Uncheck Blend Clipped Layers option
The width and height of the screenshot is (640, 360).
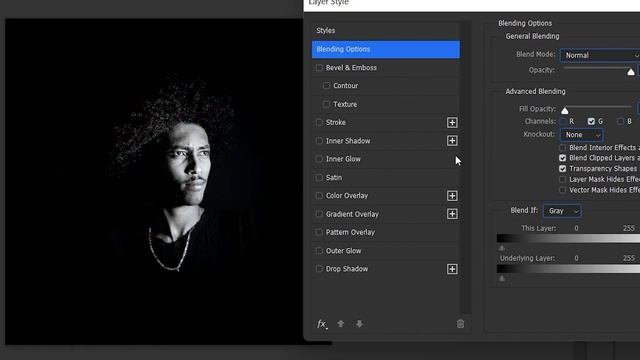(x=562, y=158)
